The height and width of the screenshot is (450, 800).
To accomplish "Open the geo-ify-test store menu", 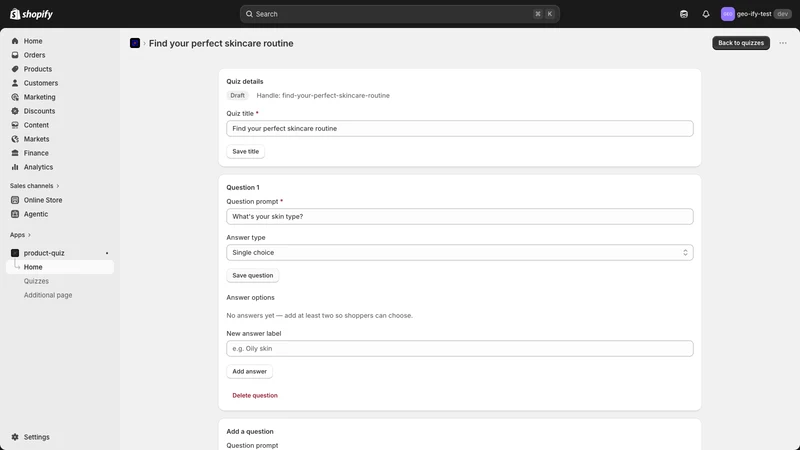I will pos(756,14).
